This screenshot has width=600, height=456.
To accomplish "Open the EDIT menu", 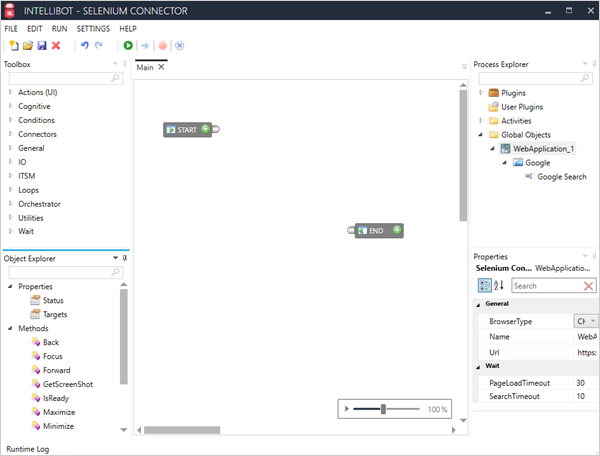I will [34, 29].
